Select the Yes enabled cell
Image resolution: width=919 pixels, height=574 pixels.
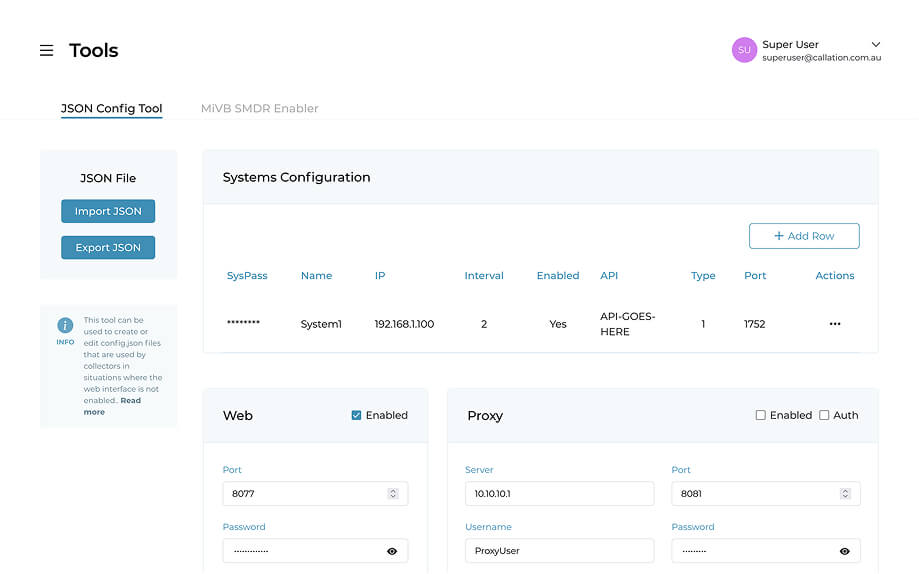[558, 324]
